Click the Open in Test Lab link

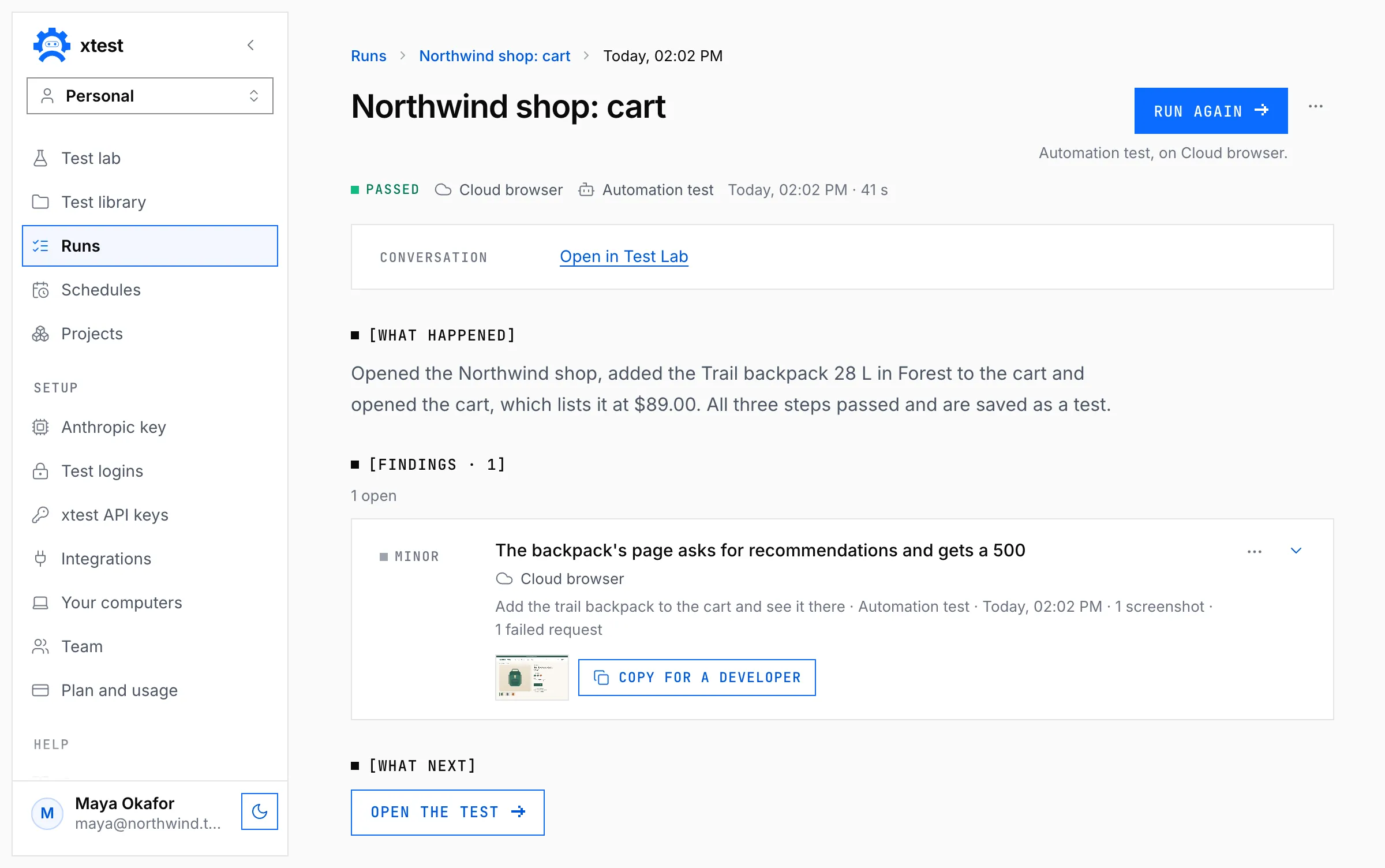[x=624, y=256]
